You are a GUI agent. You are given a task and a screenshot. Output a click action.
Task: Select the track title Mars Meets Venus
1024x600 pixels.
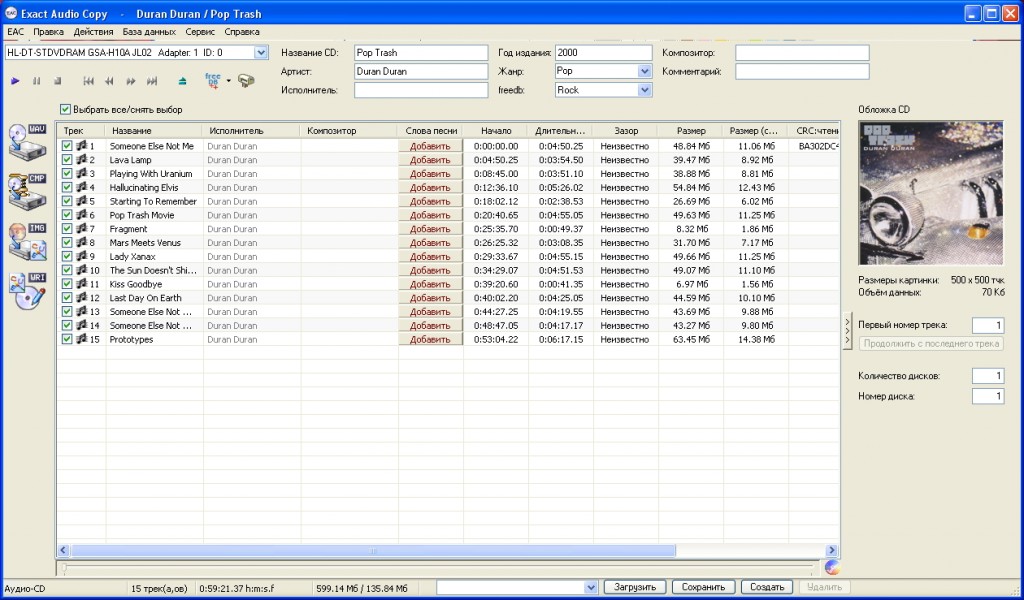point(145,243)
